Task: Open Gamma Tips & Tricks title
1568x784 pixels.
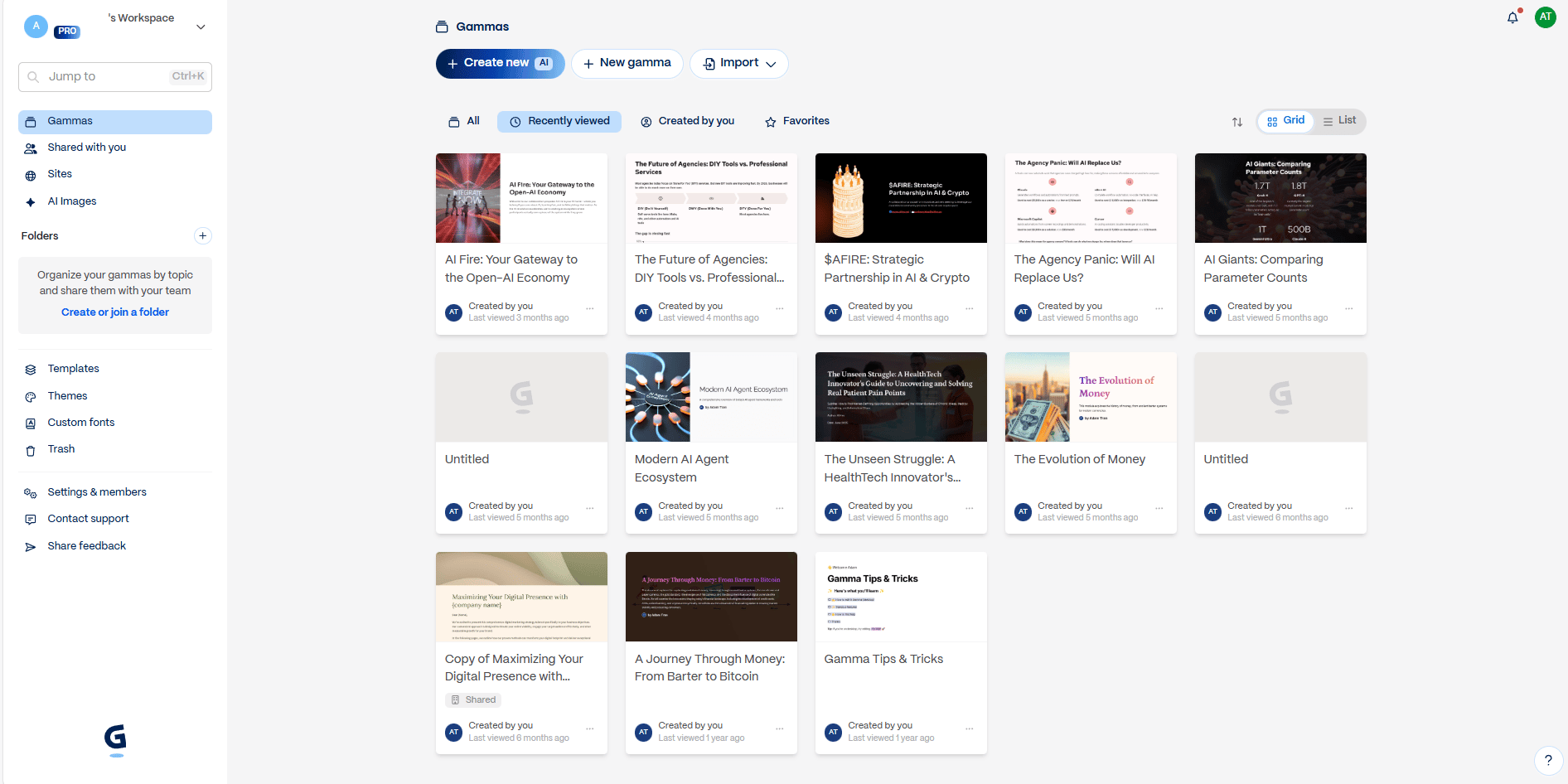Action: 883,660
